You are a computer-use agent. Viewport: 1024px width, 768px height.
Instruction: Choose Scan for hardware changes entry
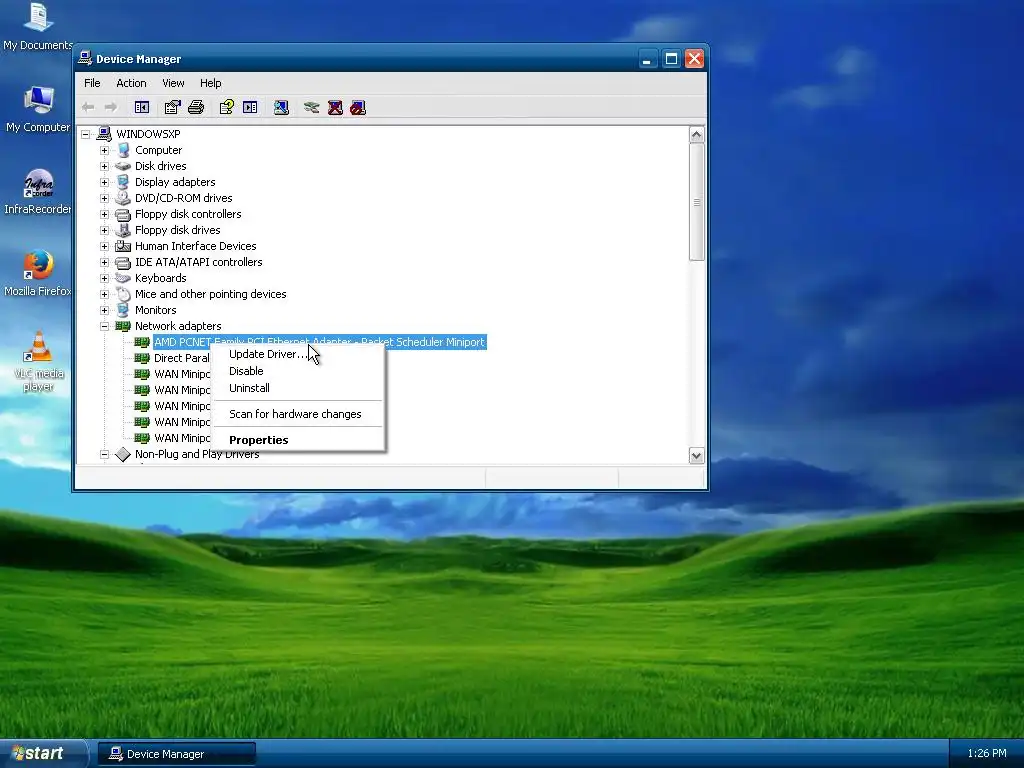click(x=298, y=414)
